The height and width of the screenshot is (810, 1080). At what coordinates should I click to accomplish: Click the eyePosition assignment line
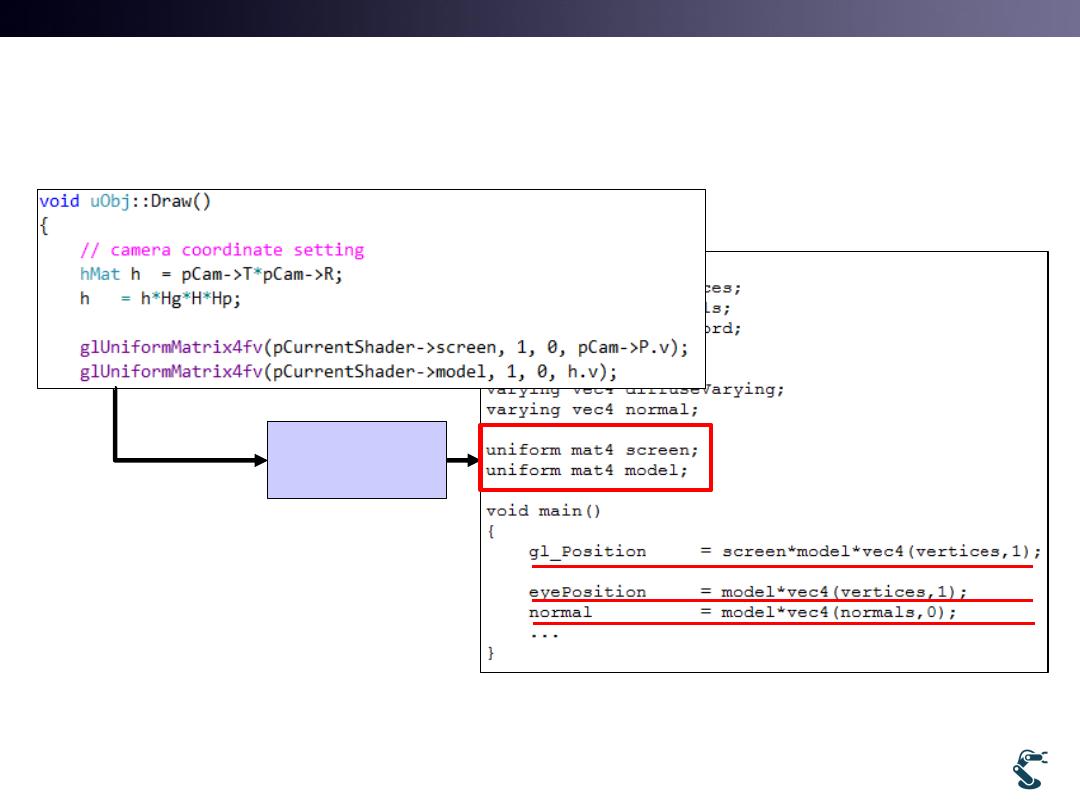pos(748,592)
